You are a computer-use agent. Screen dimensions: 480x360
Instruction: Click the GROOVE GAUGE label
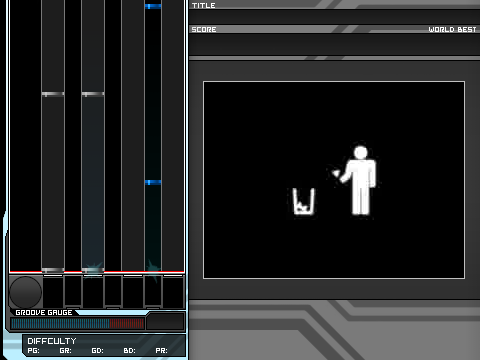click(x=44, y=312)
